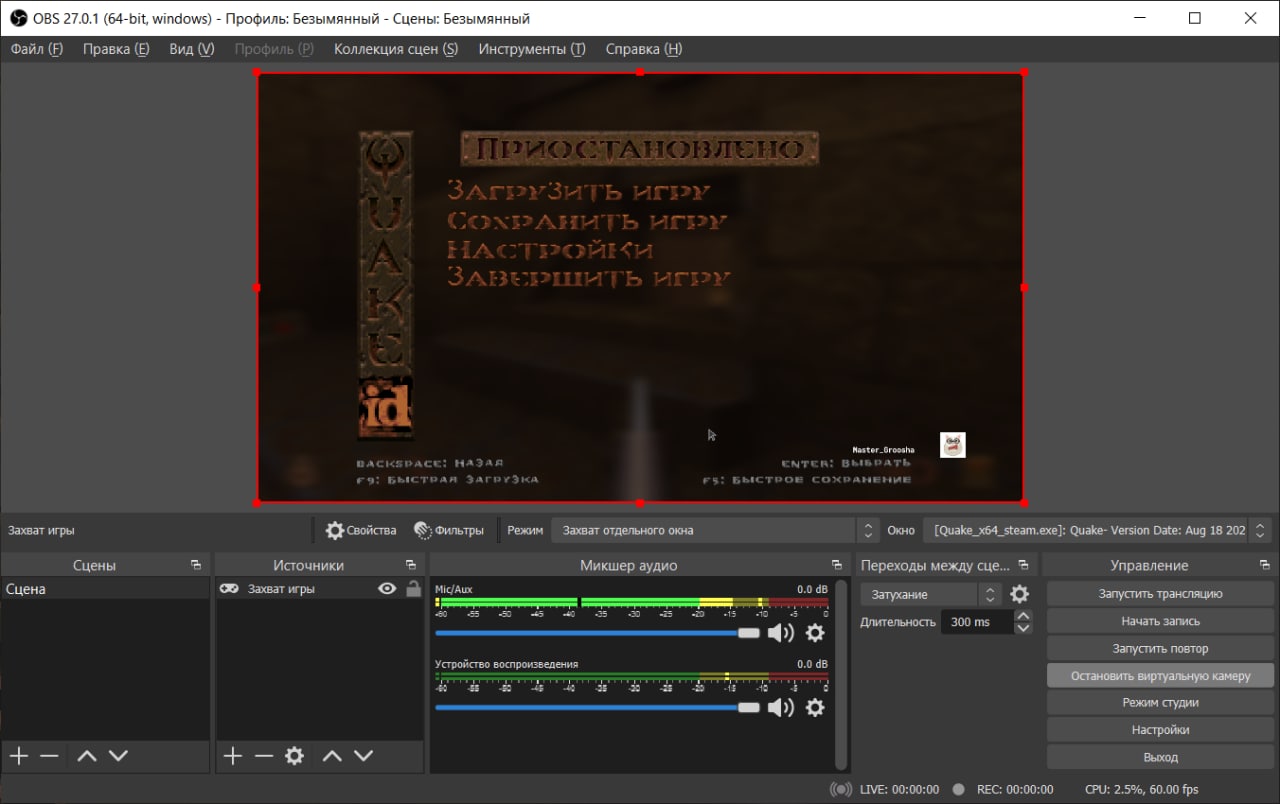Click the CPU: 2.5%, 60.00 fps status text
The height and width of the screenshot is (804, 1280).
(x=1141, y=789)
